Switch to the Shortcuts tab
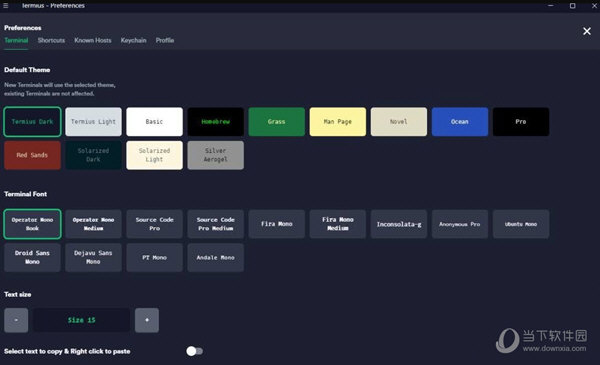600x365 pixels. pos(51,40)
